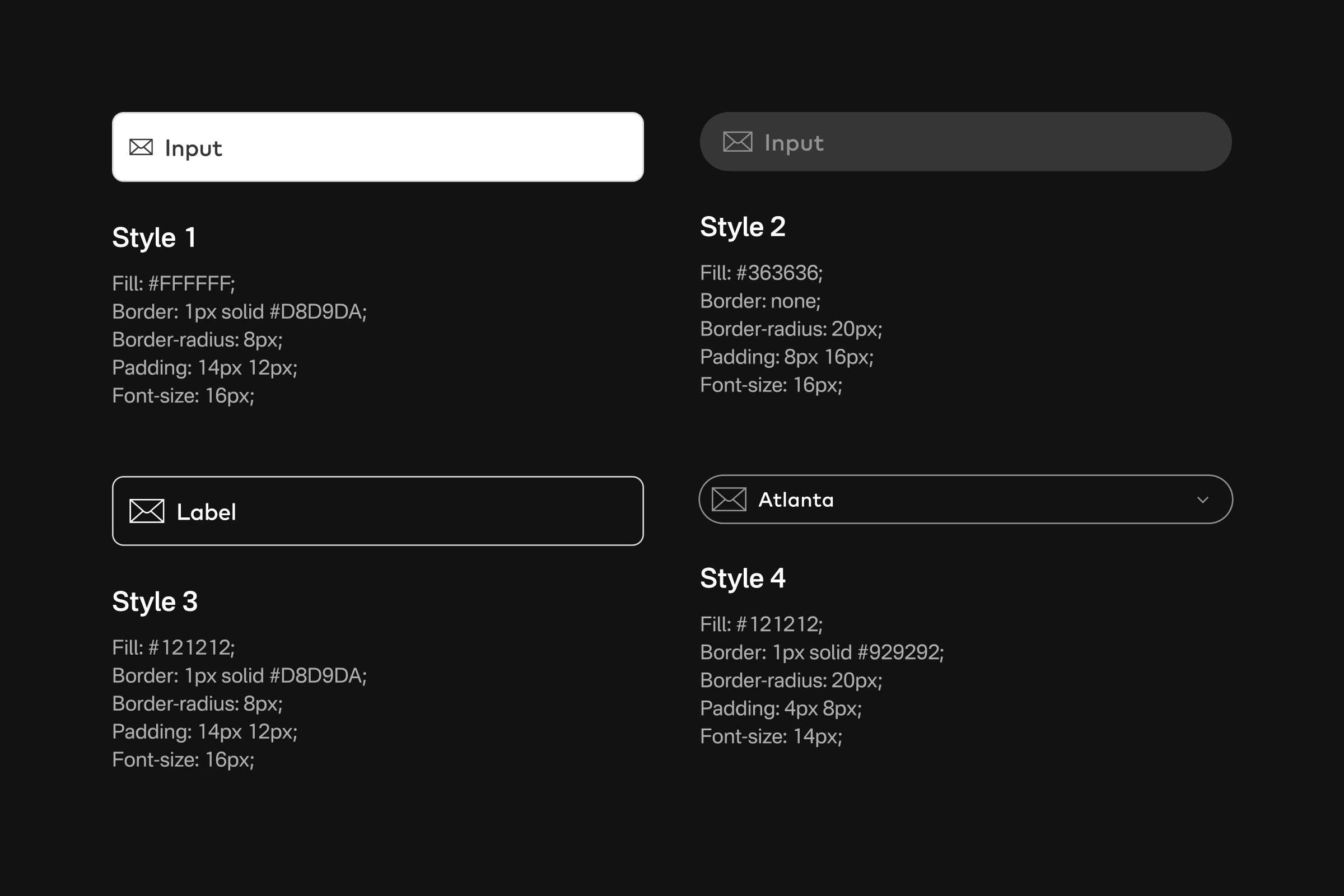Click the Style 1 heading
The width and height of the screenshot is (1344, 896).
[x=155, y=237]
